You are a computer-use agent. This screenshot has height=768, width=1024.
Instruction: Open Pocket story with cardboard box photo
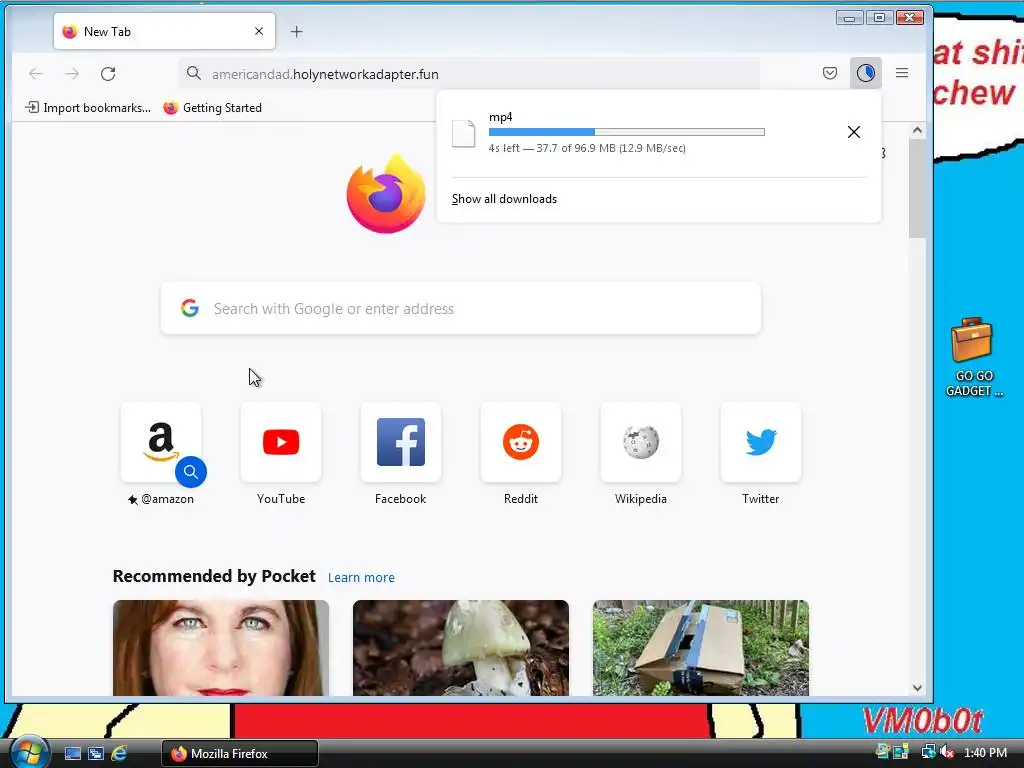point(701,648)
